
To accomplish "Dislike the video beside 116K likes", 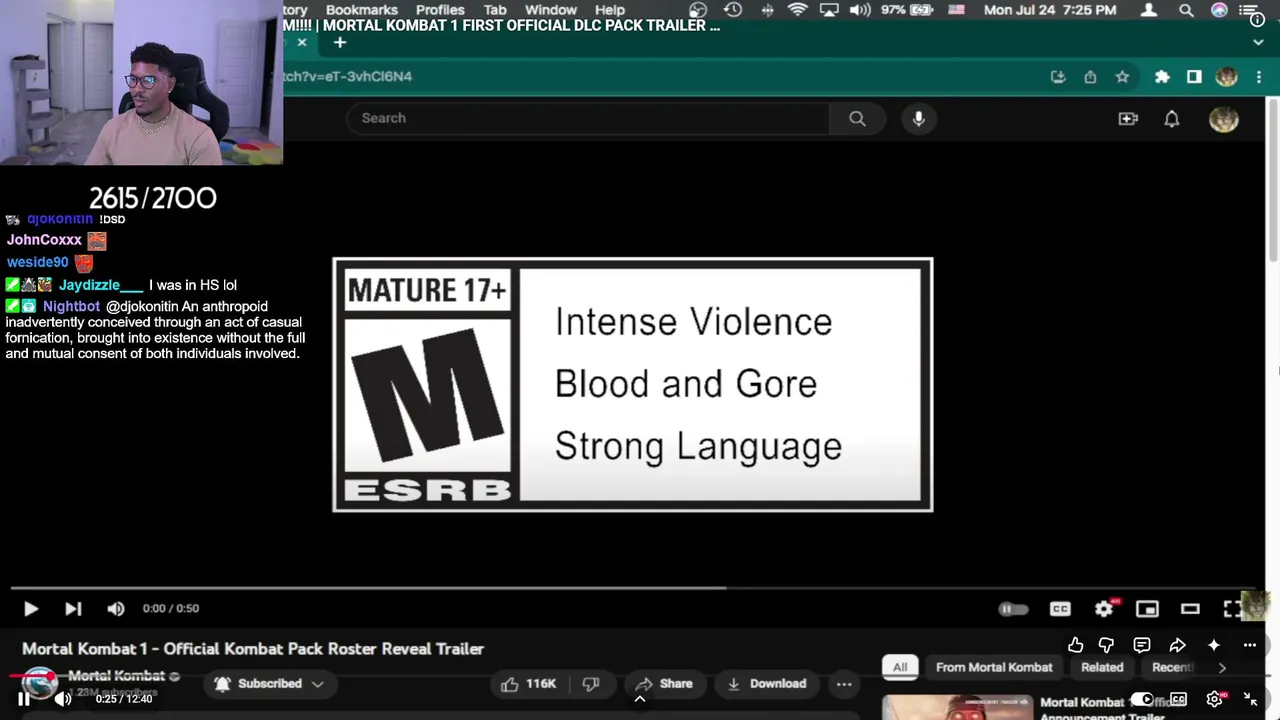I will click(x=591, y=684).
